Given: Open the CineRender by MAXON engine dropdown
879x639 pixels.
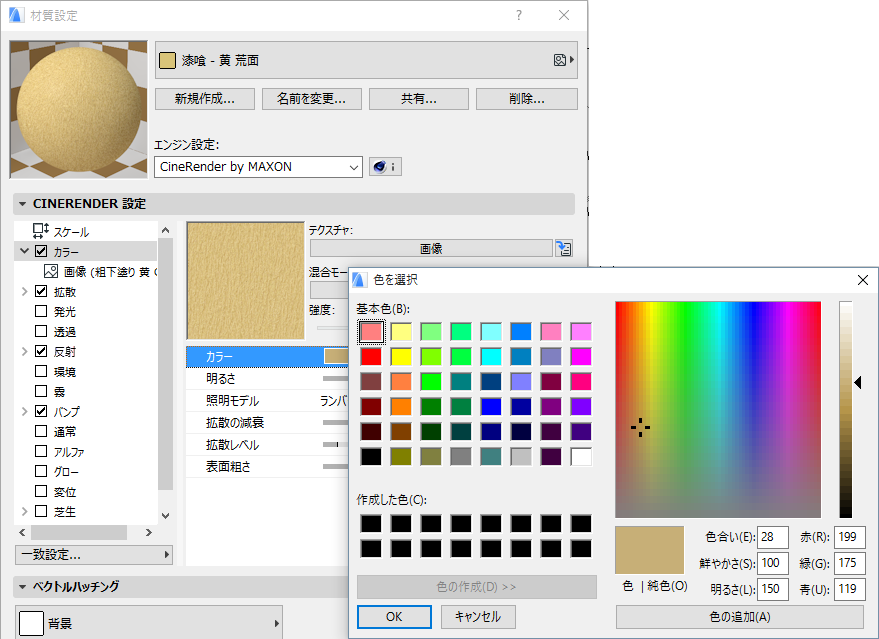Looking at the screenshot, I should point(352,167).
